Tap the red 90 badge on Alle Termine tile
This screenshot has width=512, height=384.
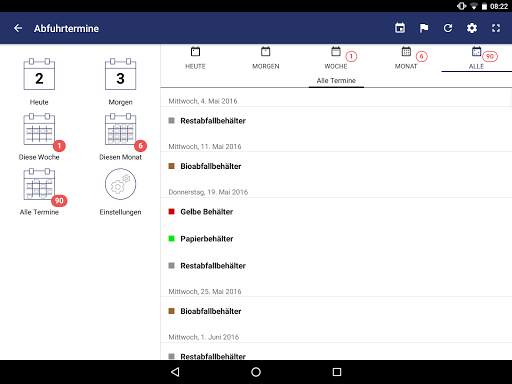pos(59,201)
